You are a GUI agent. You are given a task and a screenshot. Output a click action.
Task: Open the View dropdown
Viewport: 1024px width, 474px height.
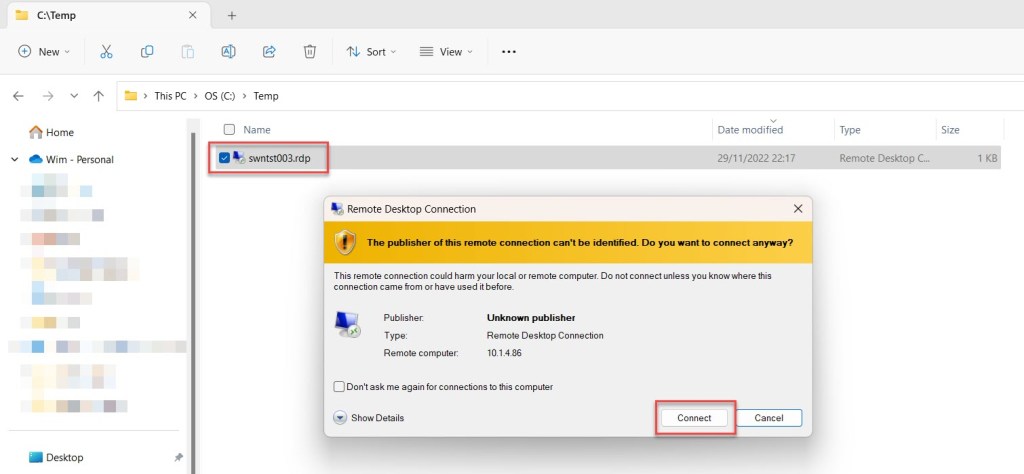pos(446,52)
